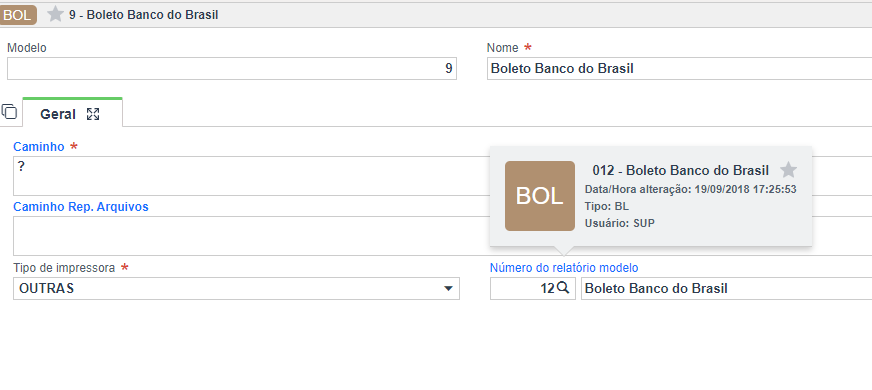Click the Número do relatório modelo label

(564, 268)
